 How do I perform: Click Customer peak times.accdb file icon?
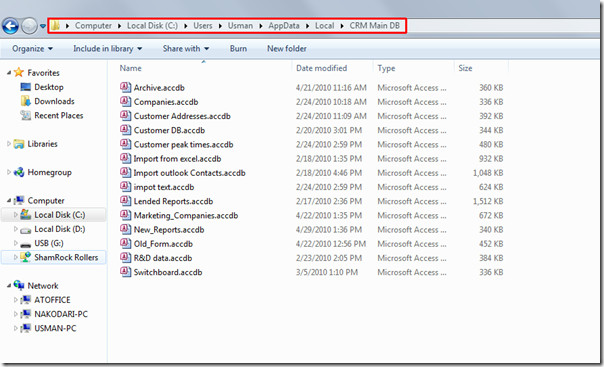coord(125,144)
